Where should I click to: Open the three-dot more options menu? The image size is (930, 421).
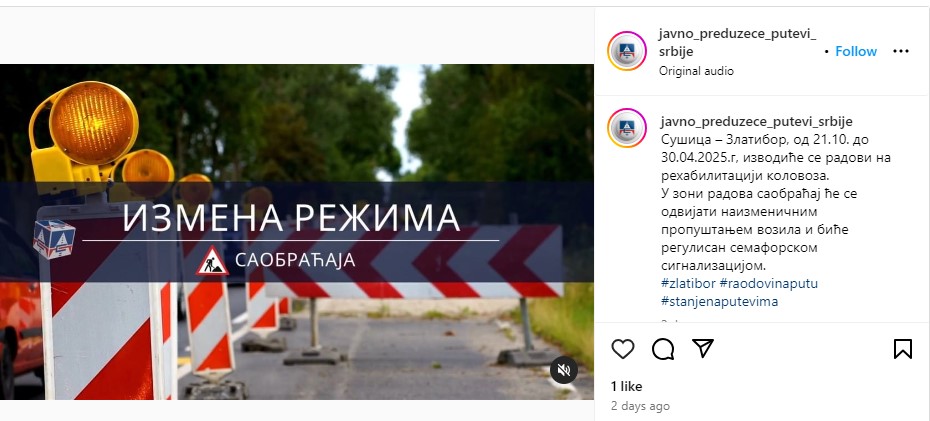(x=900, y=52)
